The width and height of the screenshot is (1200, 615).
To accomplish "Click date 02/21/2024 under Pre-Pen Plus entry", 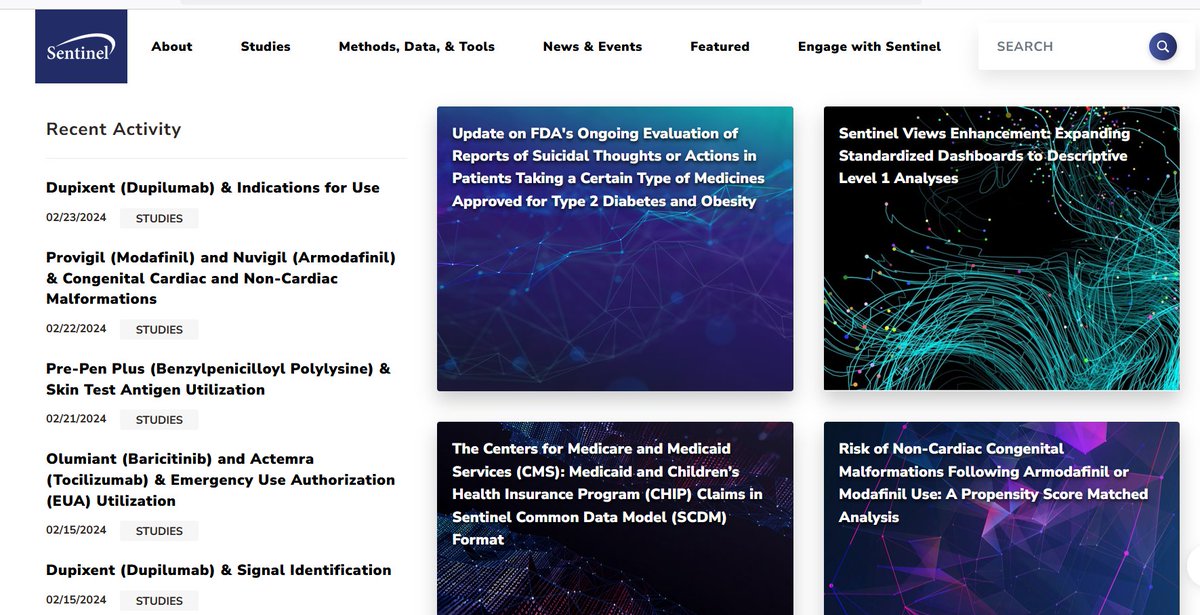I will [76, 420].
